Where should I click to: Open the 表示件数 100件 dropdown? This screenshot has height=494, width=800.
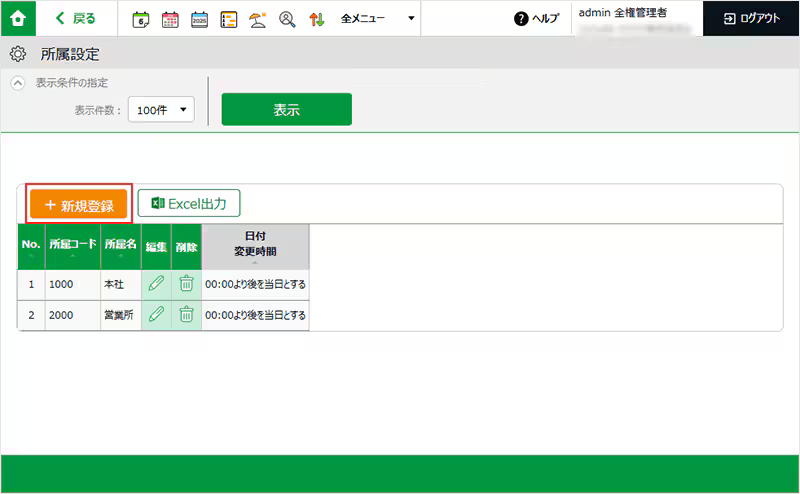[161, 111]
